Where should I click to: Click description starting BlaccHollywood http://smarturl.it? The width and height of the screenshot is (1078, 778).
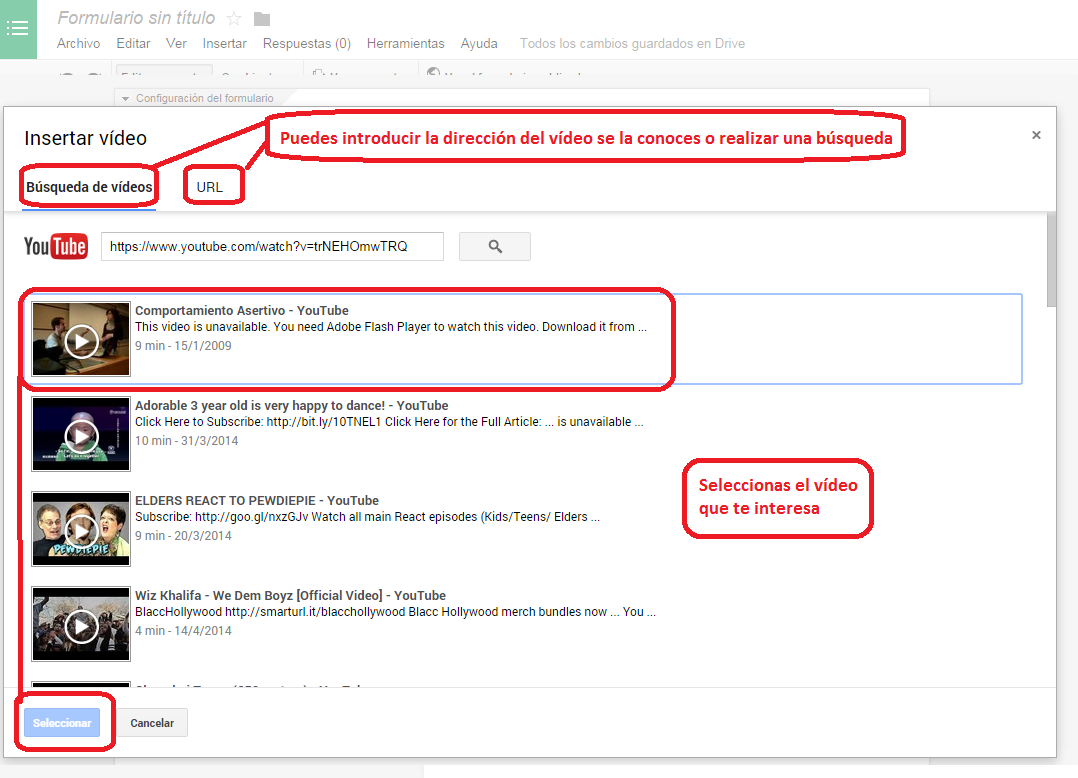tap(395, 612)
